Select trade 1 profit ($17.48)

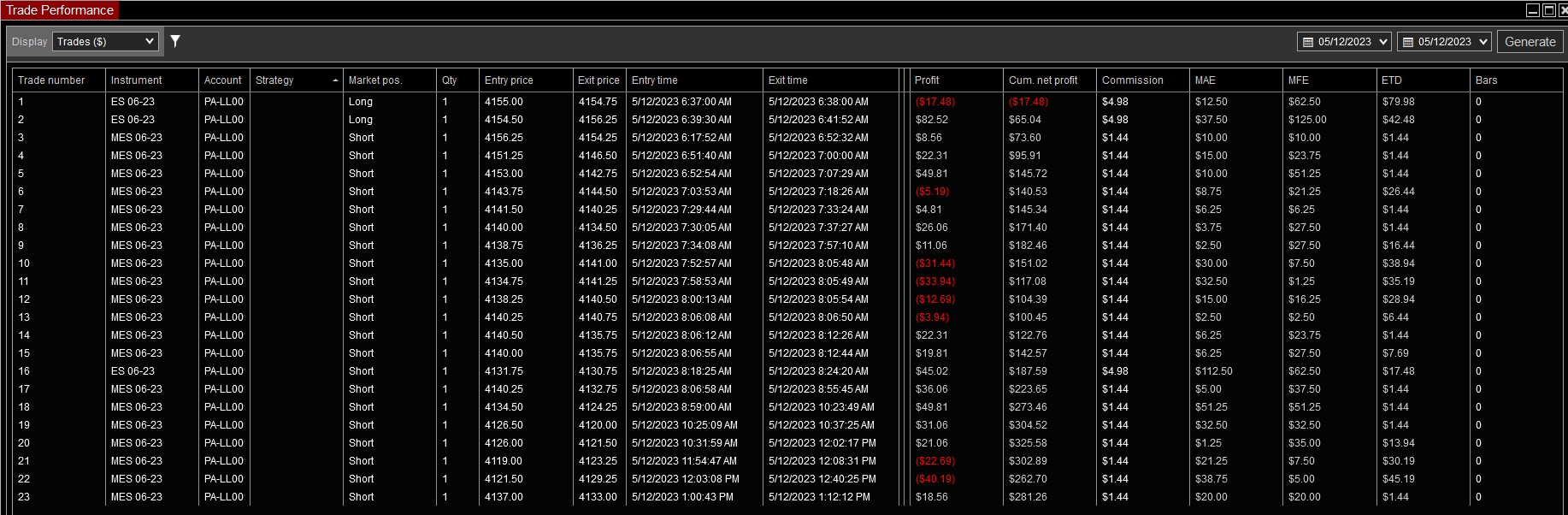tap(934, 102)
